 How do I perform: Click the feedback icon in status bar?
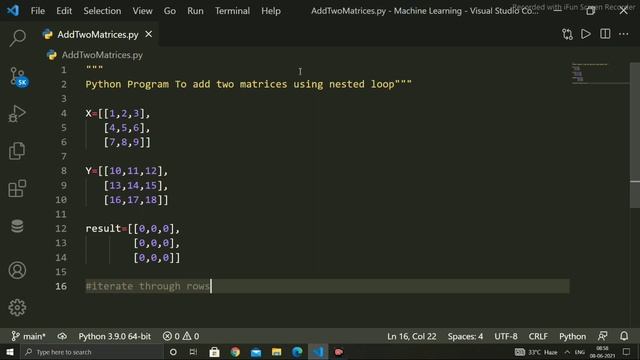pyautogui.click(x=602, y=336)
